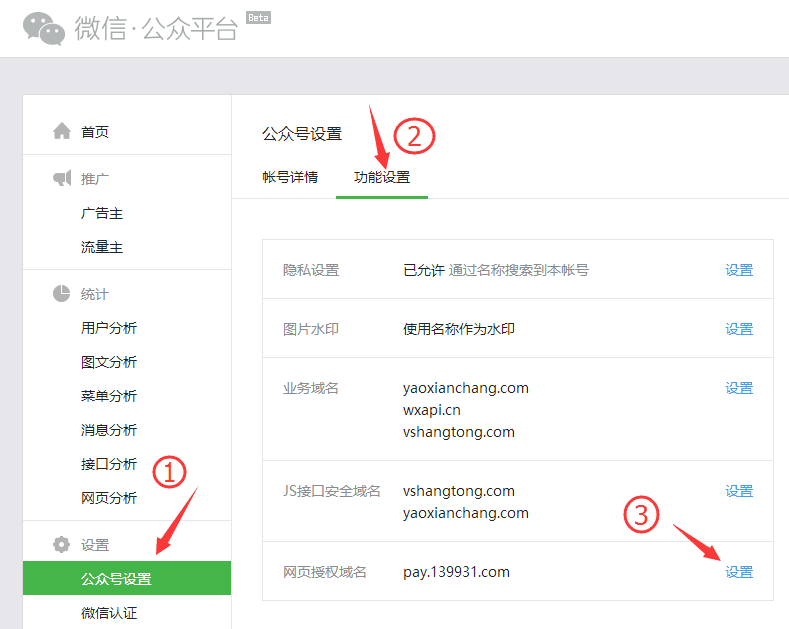Screen dimensions: 789x629
Task: Open 流量主 in the sidebar
Action: pos(102,247)
